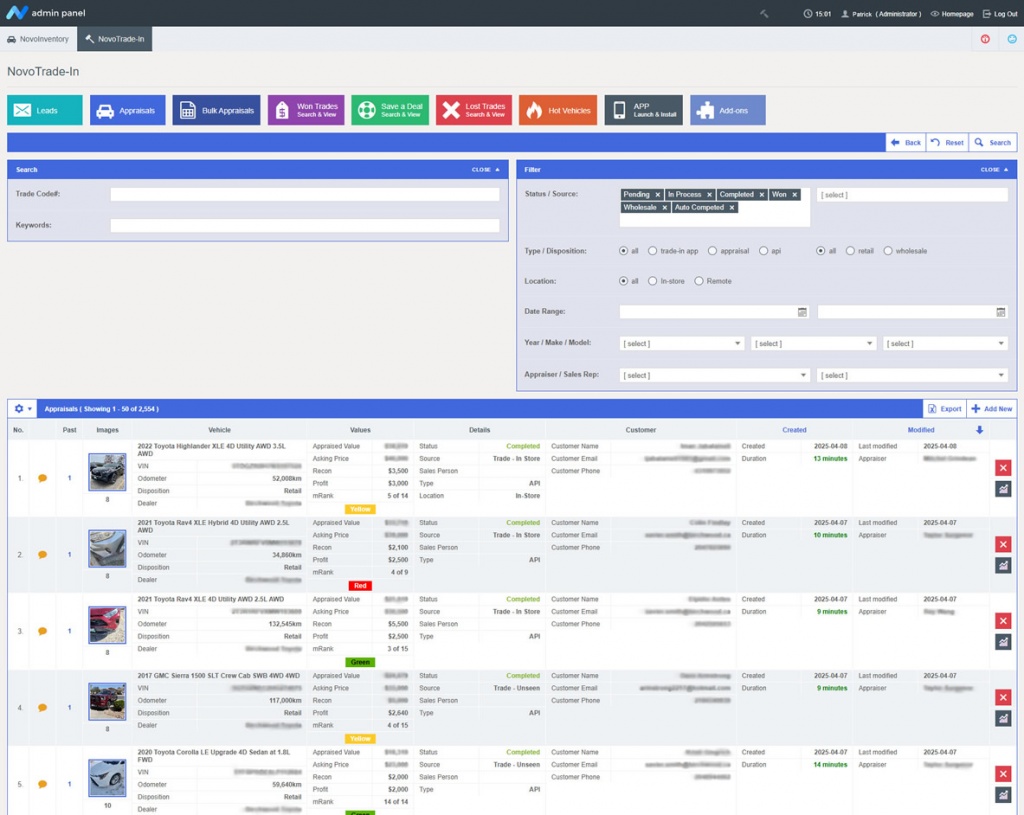Screen dimensions: 1024x815
Task: Open the Year select dropdown
Action: (x=681, y=344)
